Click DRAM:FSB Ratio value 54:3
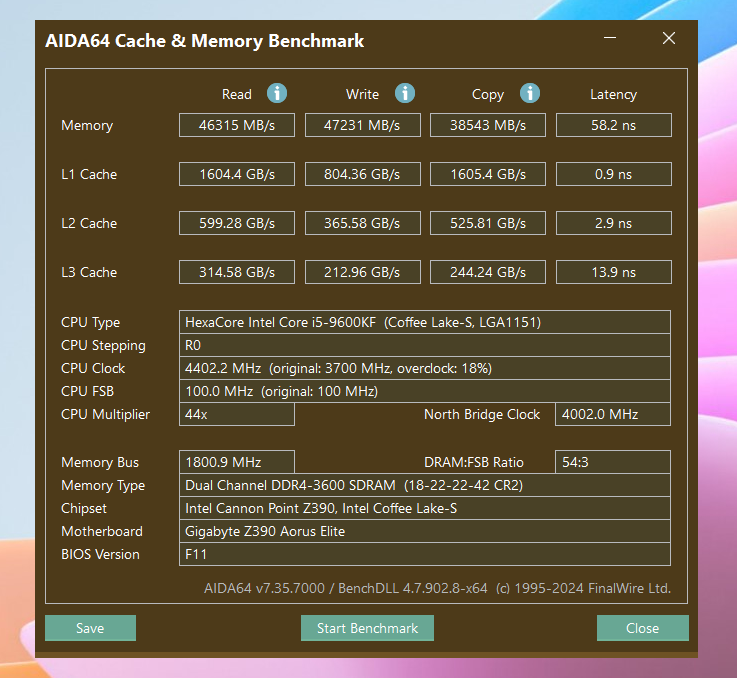Screen dimensions: 737x678 click(613, 462)
